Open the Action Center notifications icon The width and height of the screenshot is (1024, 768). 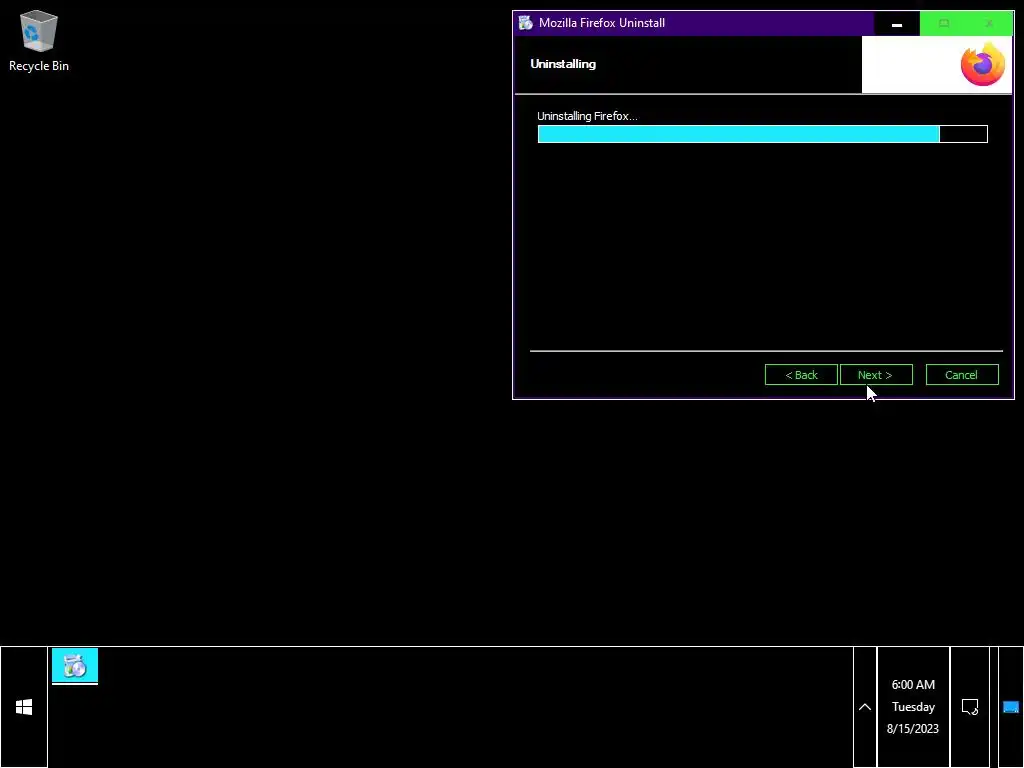970,707
